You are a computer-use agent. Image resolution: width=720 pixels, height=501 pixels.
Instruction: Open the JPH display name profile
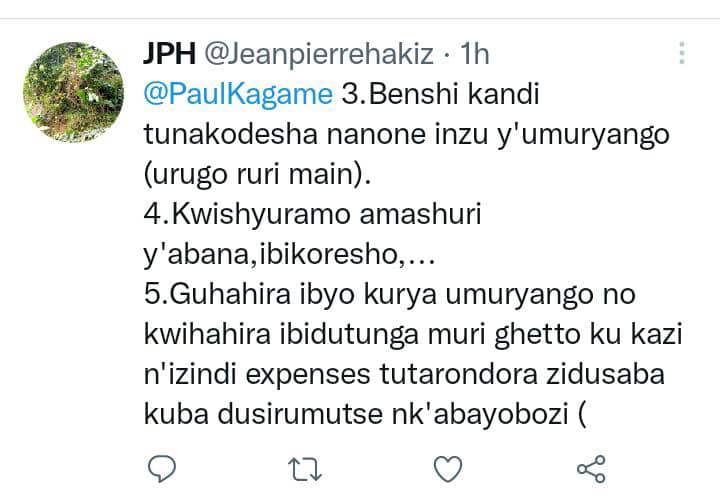169,54
